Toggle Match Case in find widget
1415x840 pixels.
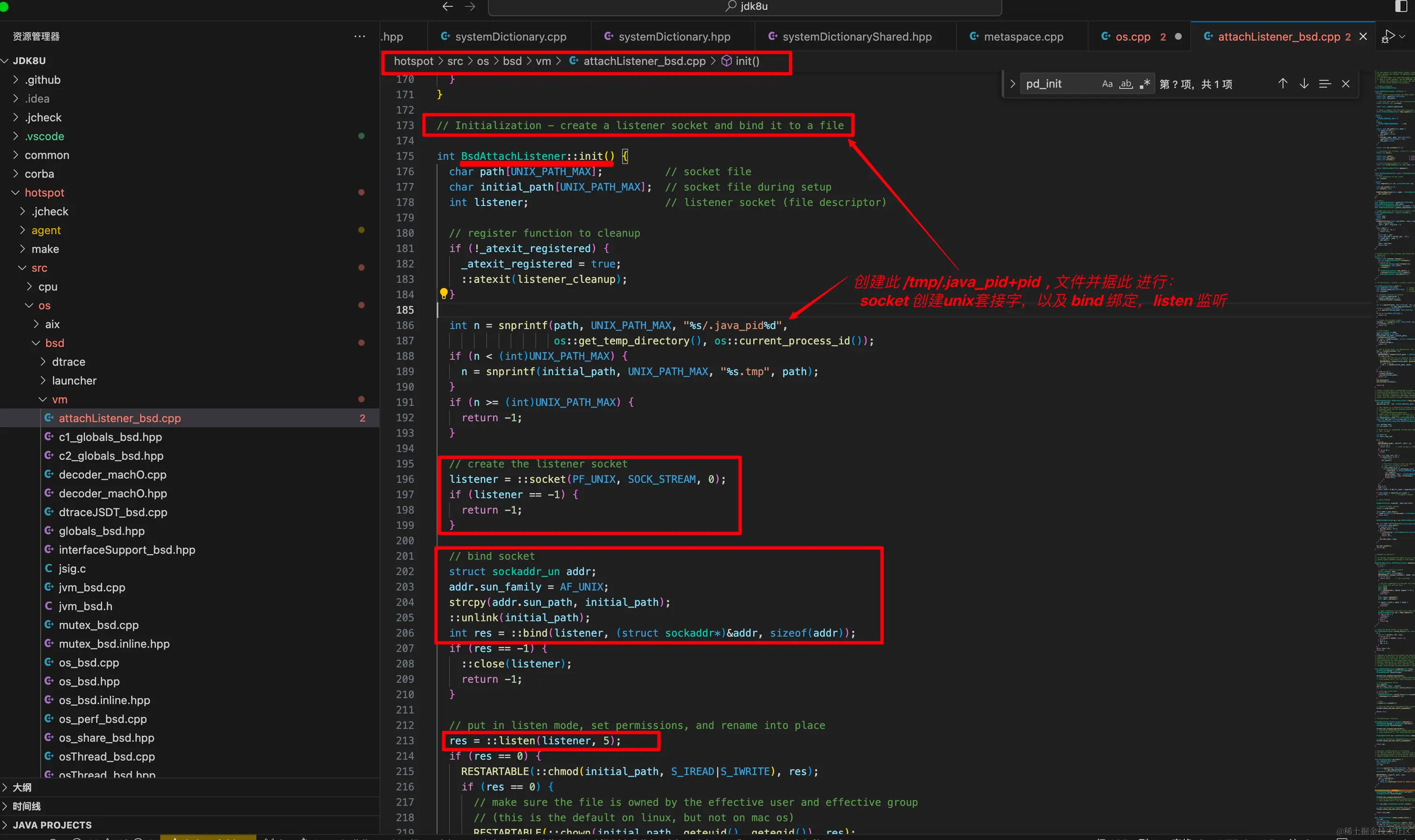[1107, 84]
